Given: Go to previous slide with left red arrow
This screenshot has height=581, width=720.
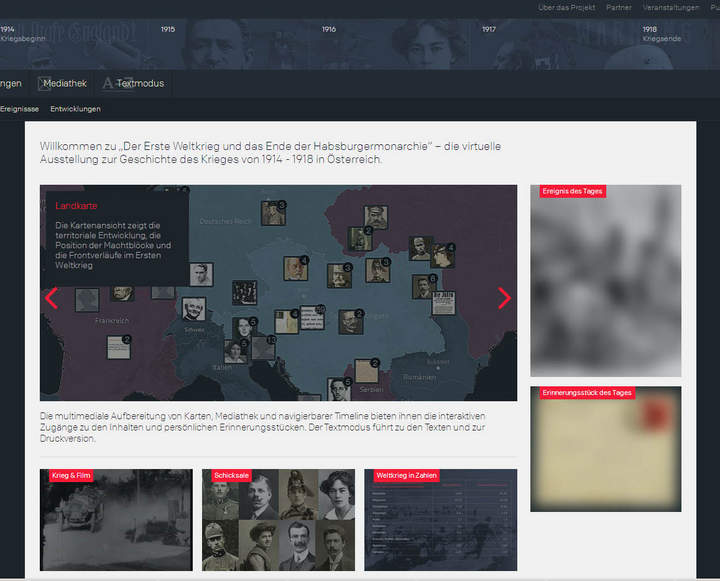Looking at the screenshot, I should pos(52,297).
